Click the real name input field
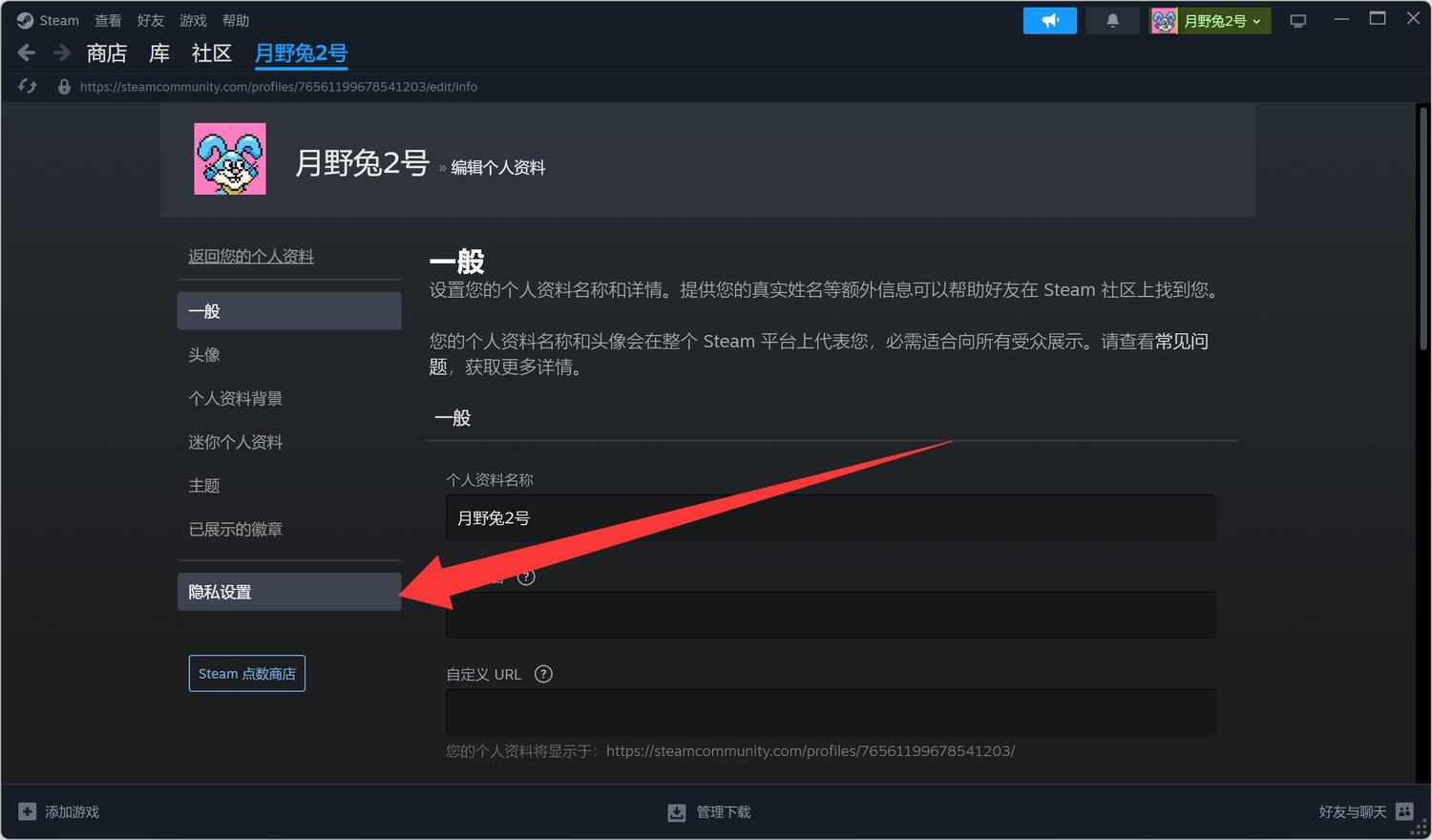Screen dimensions: 1432x840 (x=831, y=615)
